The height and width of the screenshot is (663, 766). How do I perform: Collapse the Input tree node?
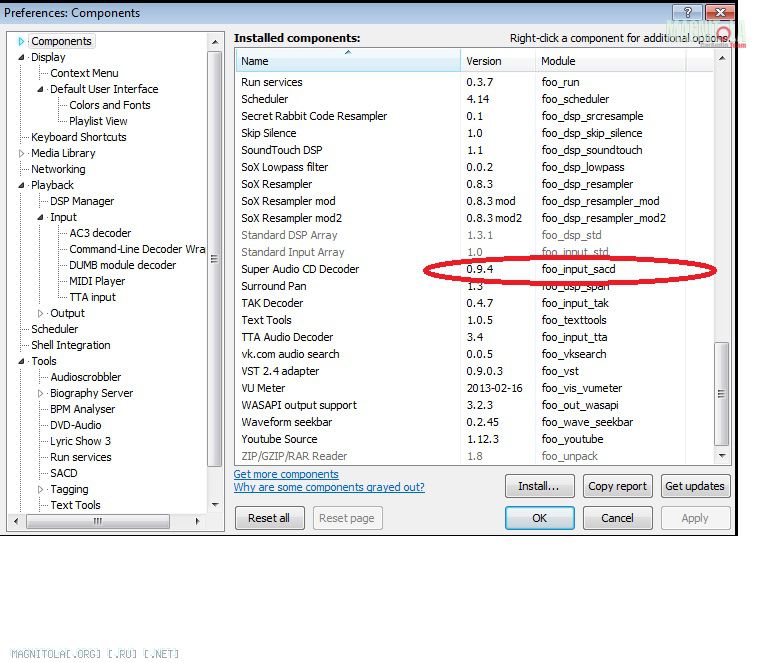(40, 217)
